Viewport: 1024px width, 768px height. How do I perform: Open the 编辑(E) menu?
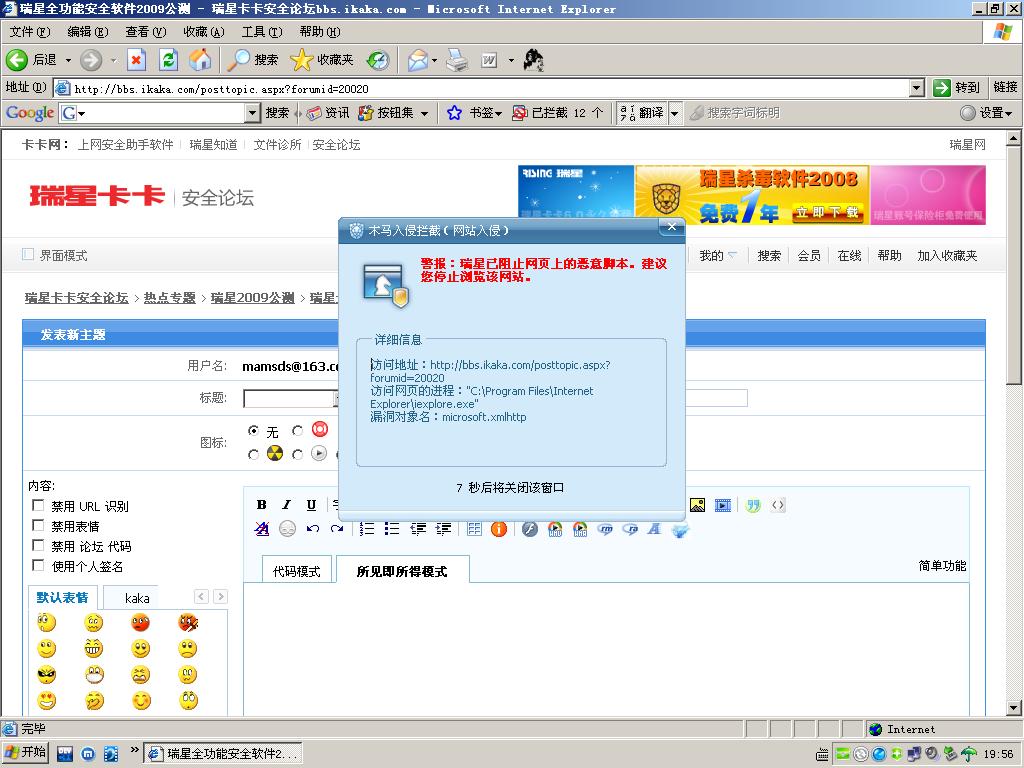88,31
